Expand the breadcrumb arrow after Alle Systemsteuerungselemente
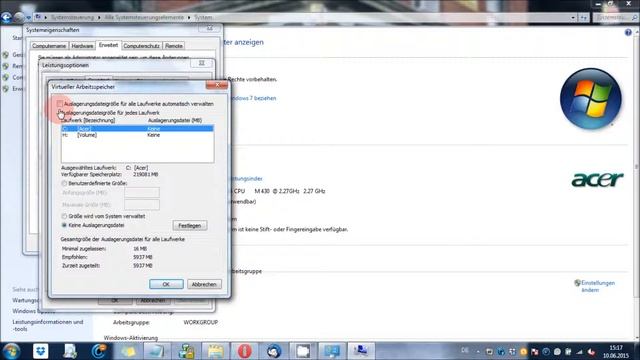 (x=189, y=18)
